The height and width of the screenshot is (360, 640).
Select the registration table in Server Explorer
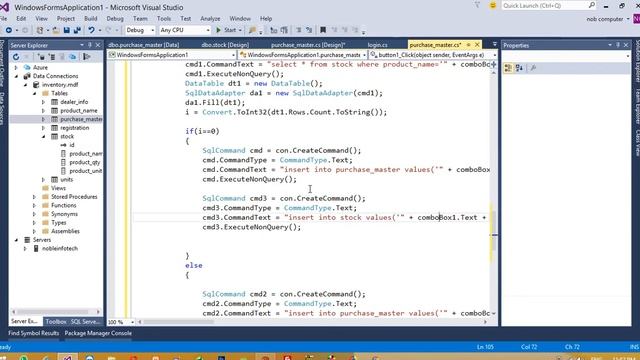74,128
